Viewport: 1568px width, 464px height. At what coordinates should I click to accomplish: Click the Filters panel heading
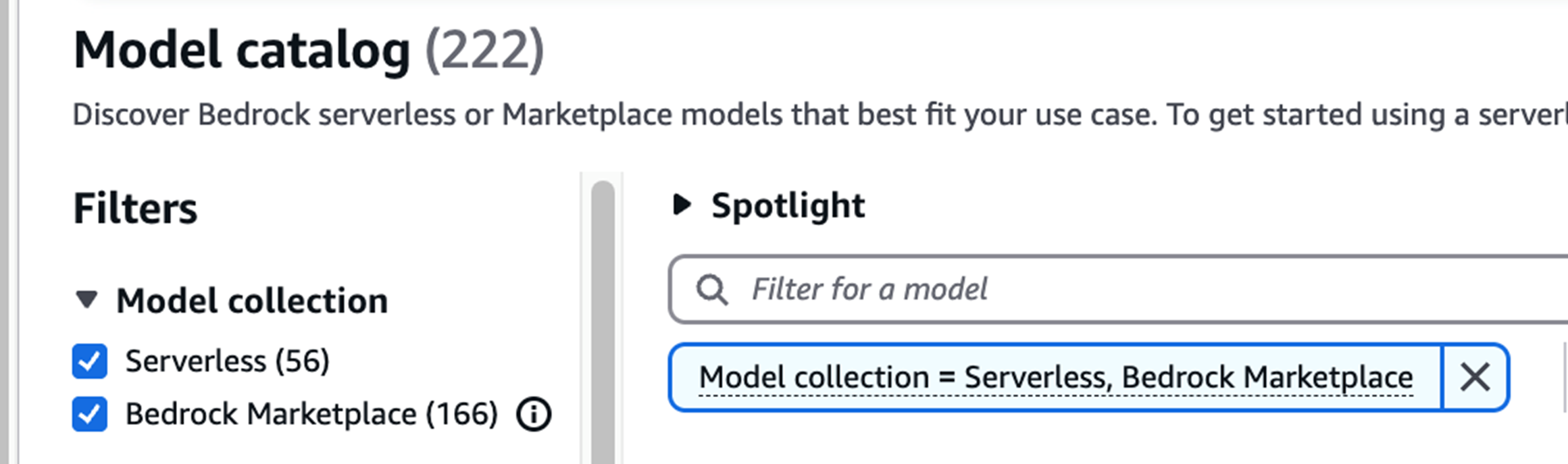(x=135, y=208)
